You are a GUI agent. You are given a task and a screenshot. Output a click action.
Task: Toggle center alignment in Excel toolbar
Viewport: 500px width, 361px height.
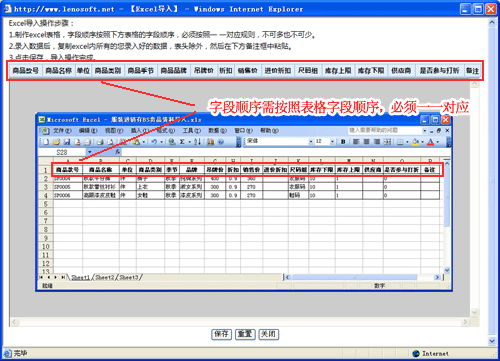point(366,142)
